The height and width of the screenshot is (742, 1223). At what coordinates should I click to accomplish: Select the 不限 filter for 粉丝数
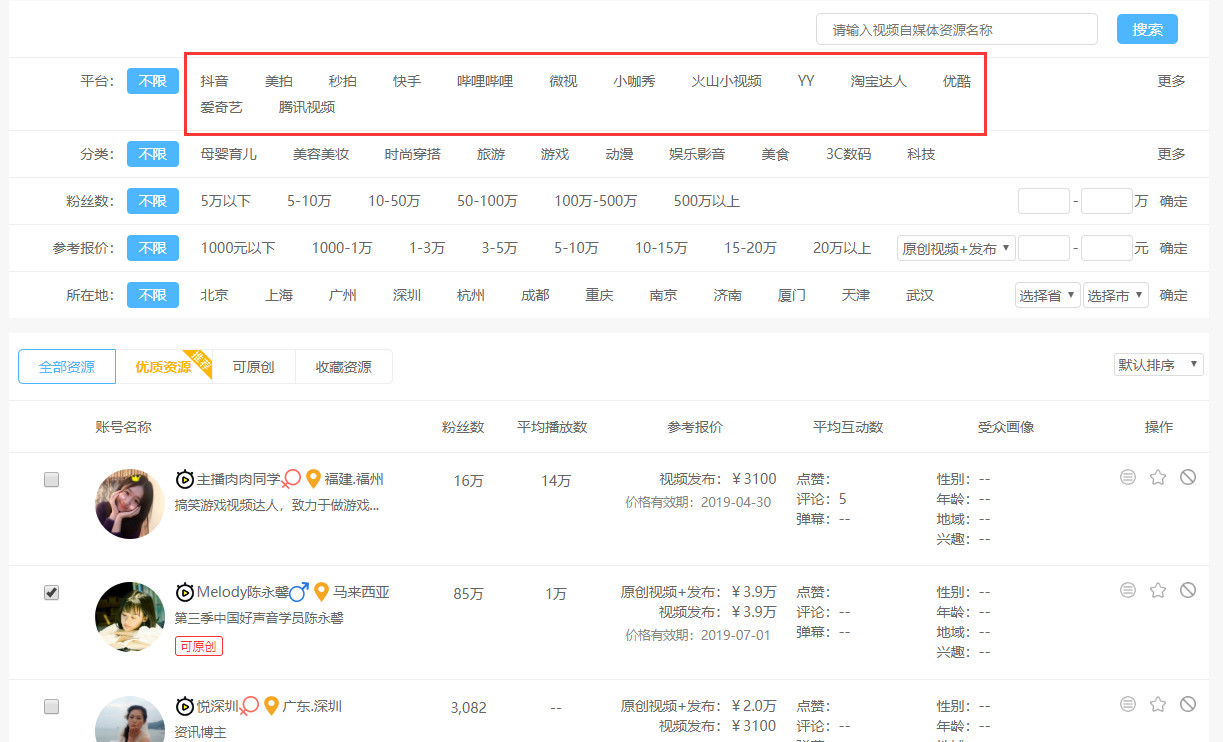(152, 200)
